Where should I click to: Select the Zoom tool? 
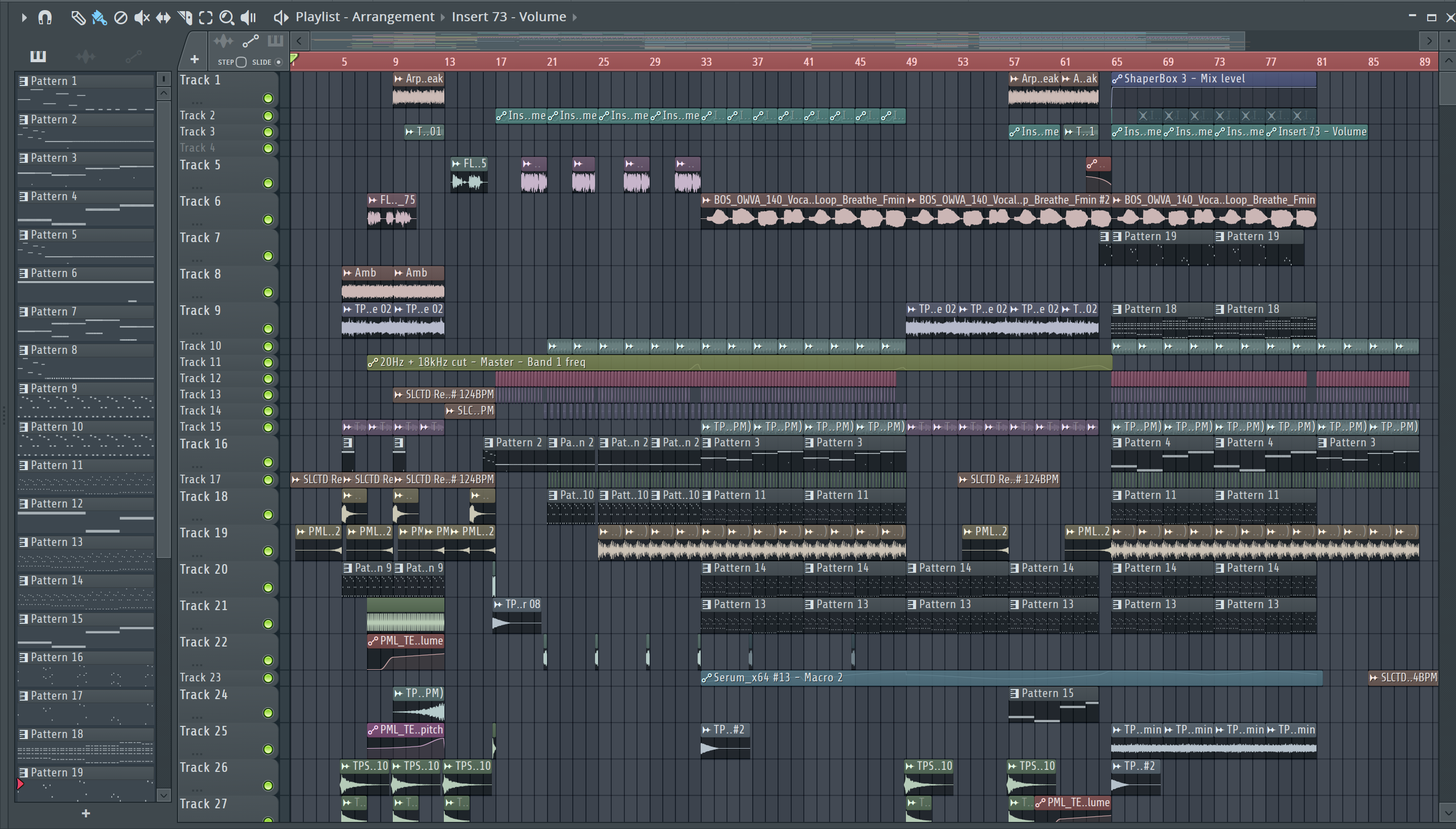[226, 18]
